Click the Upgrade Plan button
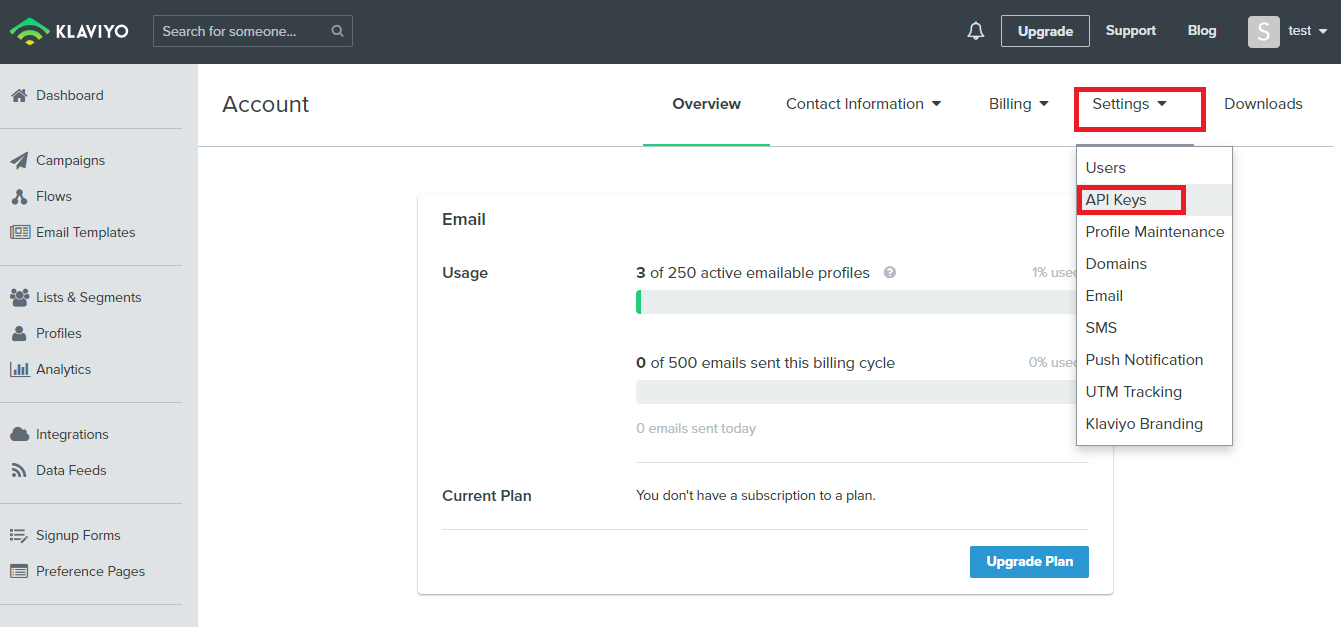The width and height of the screenshot is (1341, 627). (x=1029, y=562)
